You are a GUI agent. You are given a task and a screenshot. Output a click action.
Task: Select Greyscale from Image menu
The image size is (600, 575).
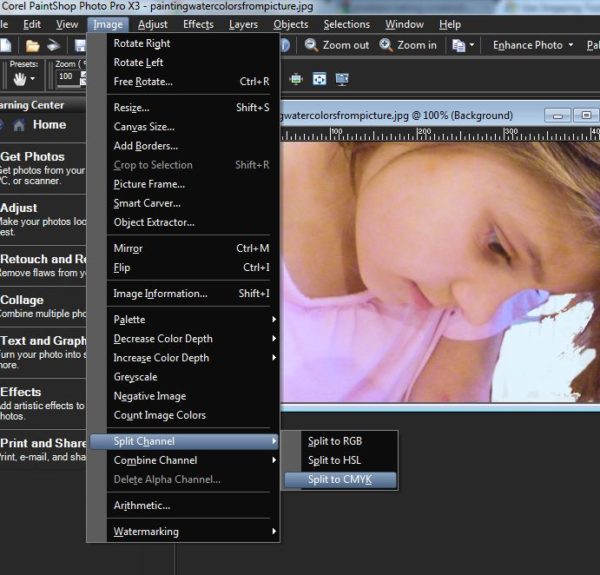[135, 377]
